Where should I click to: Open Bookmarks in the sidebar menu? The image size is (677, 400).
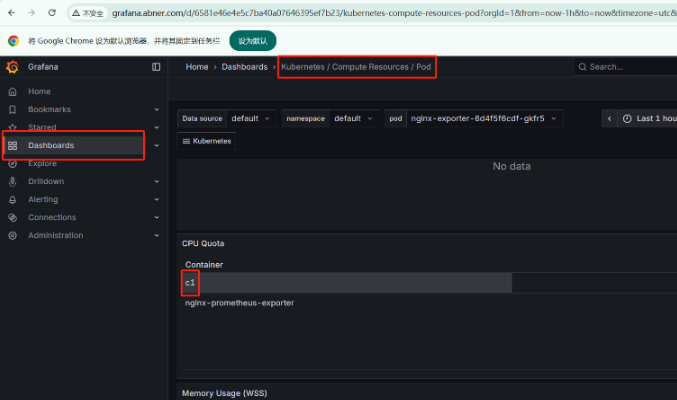pos(49,110)
